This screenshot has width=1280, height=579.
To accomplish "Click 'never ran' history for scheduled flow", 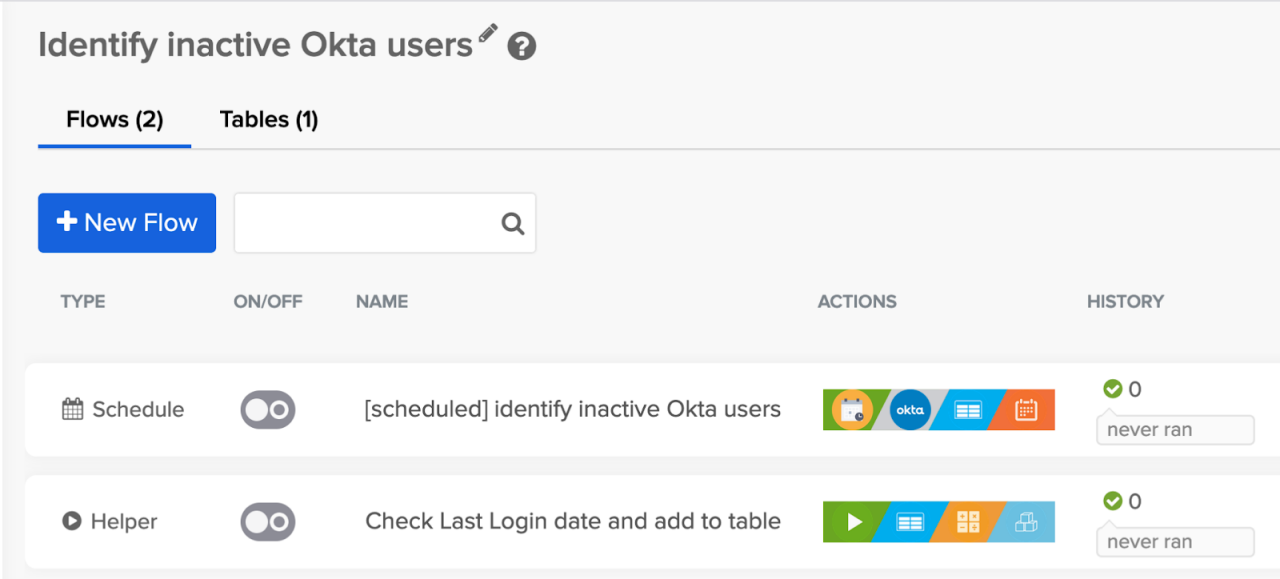I will [x=1174, y=430].
